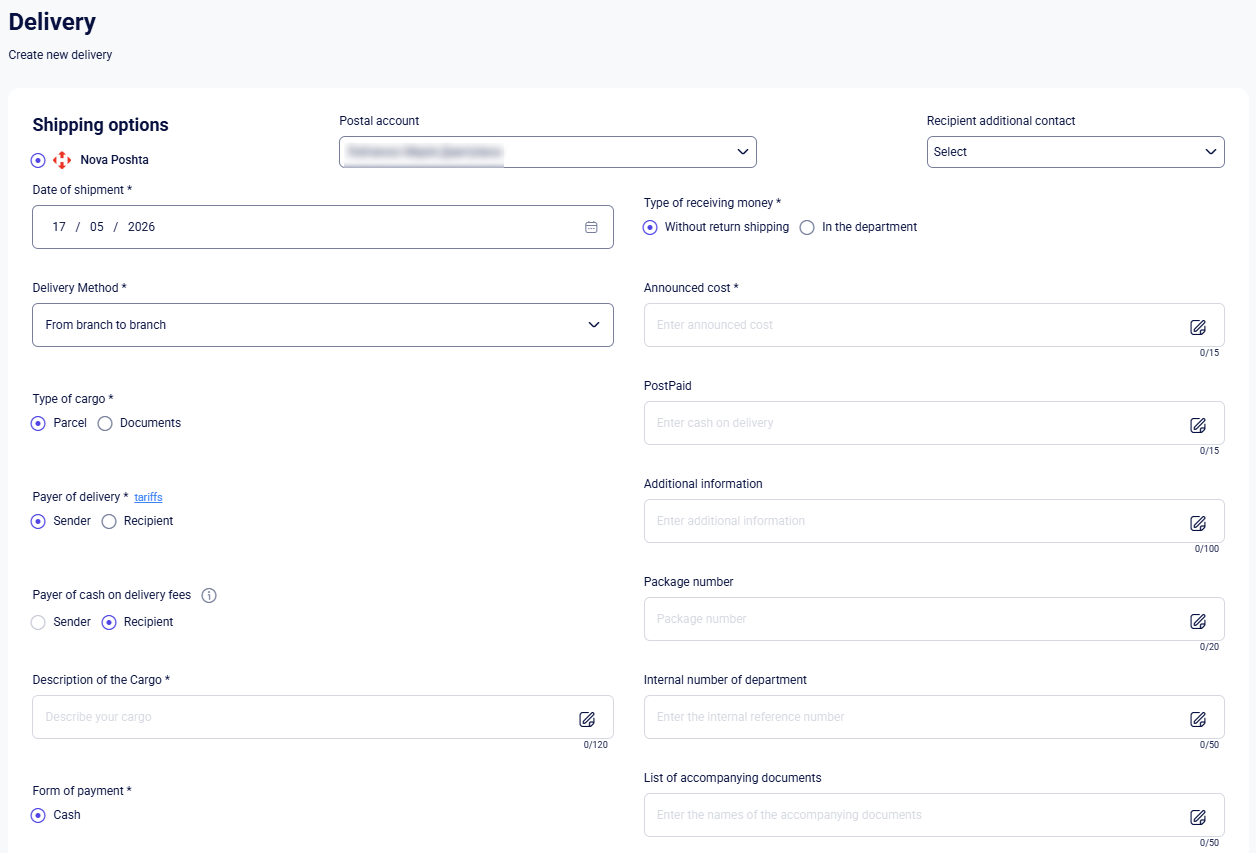Click the Payer of cash on delivery fees label
Viewport: 1256px width, 853px height.
(111, 595)
